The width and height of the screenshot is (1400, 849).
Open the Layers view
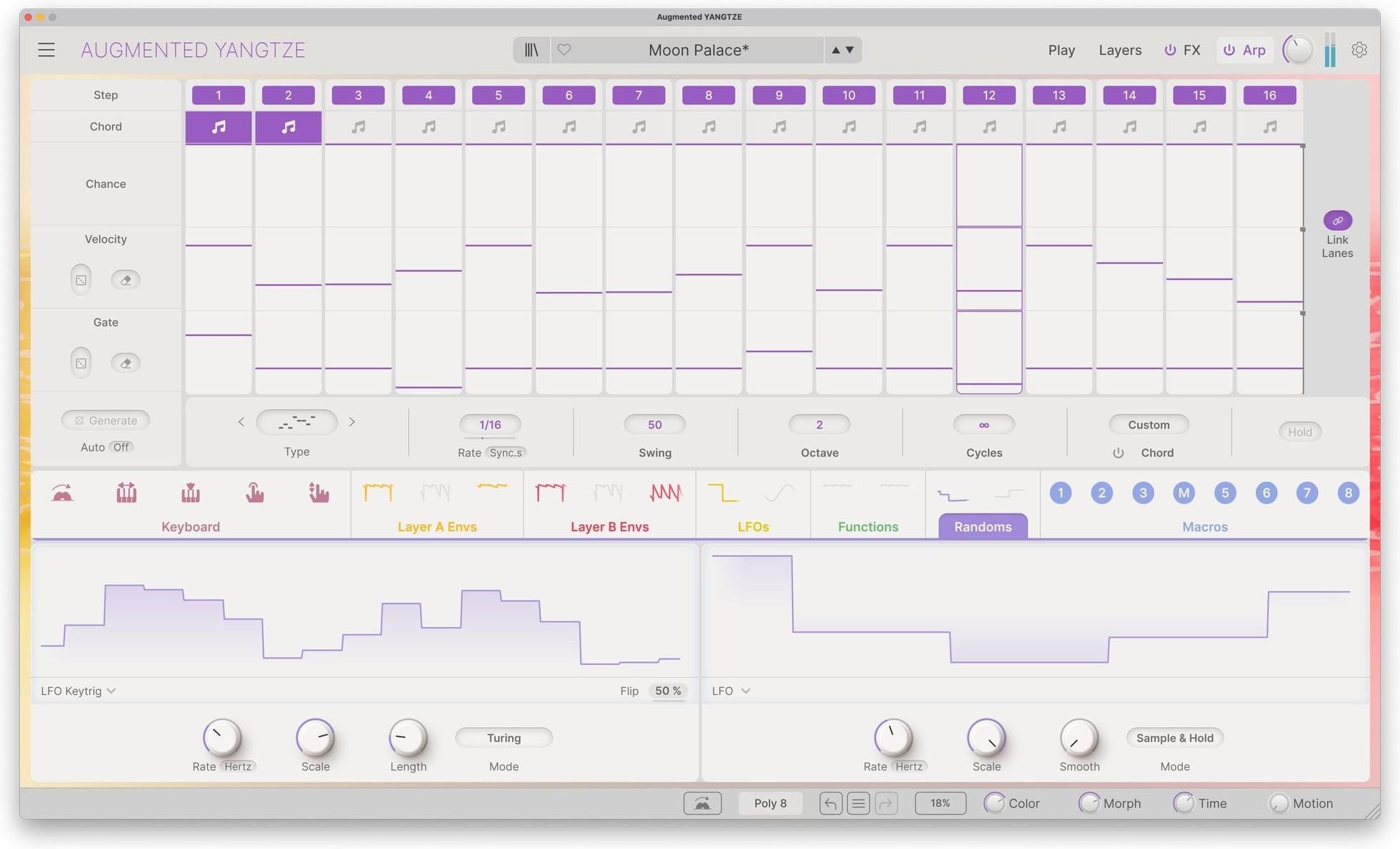pyautogui.click(x=1119, y=50)
